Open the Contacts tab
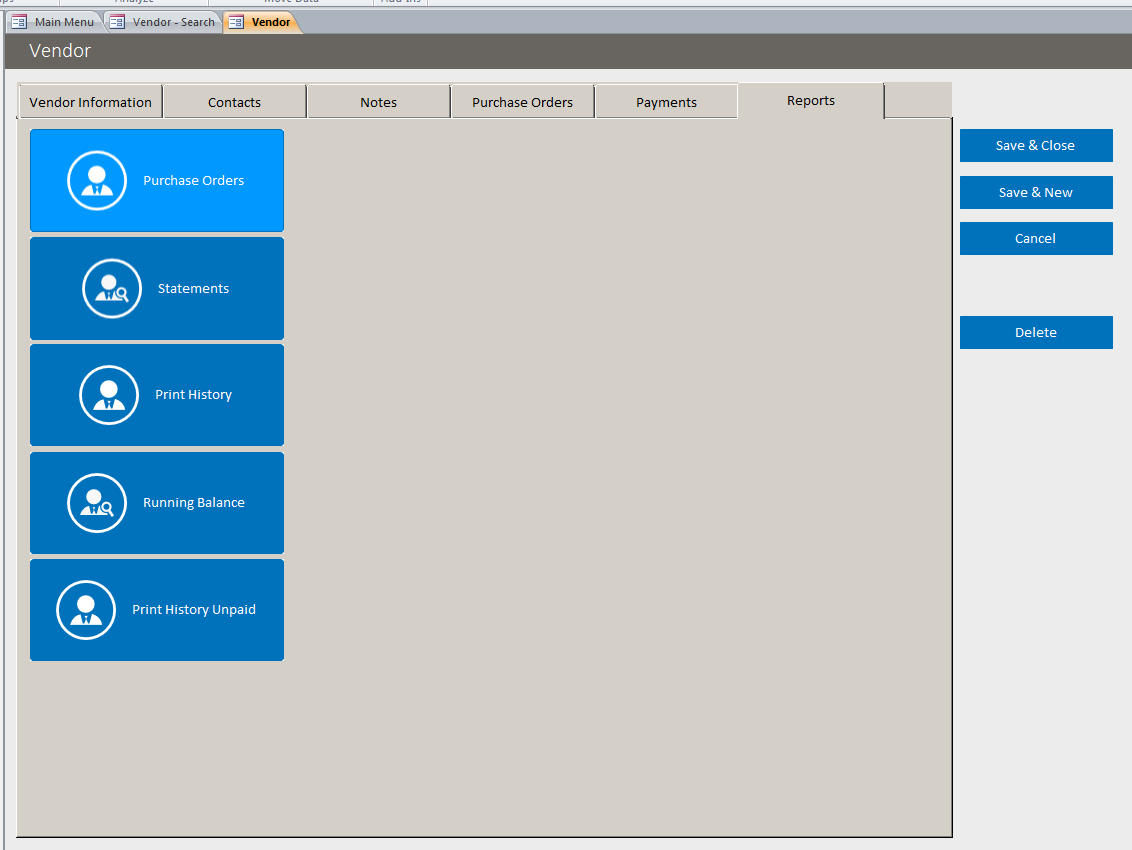1132x850 pixels. pos(235,102)
